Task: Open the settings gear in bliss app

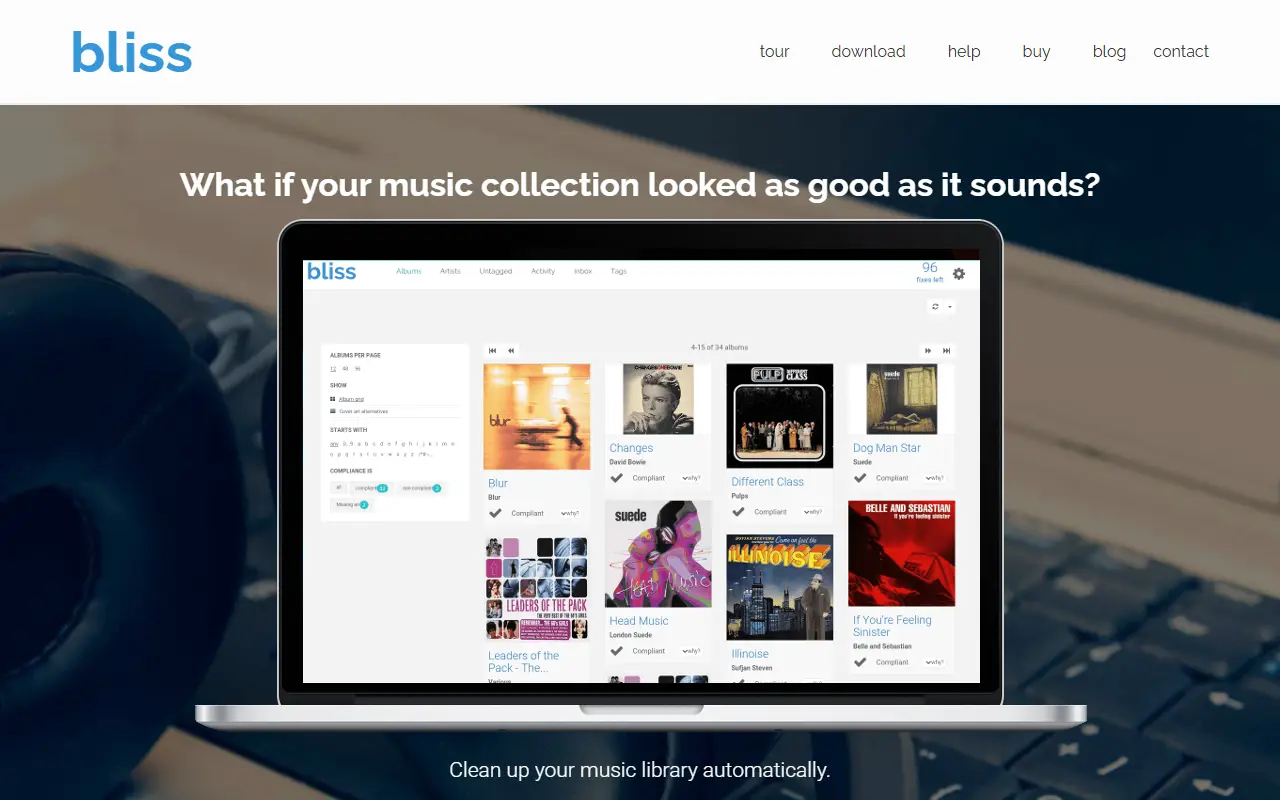Action: pyautogui.click(x=959, y=273)
